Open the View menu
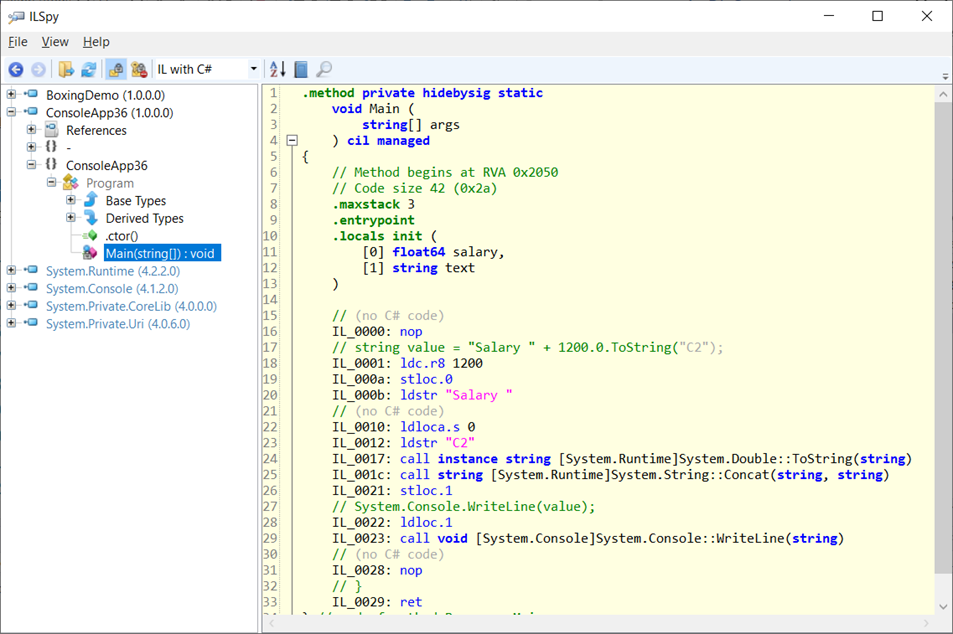Image resolution: width=953 pixels, height=634 pixels. (x=55, y=42)
